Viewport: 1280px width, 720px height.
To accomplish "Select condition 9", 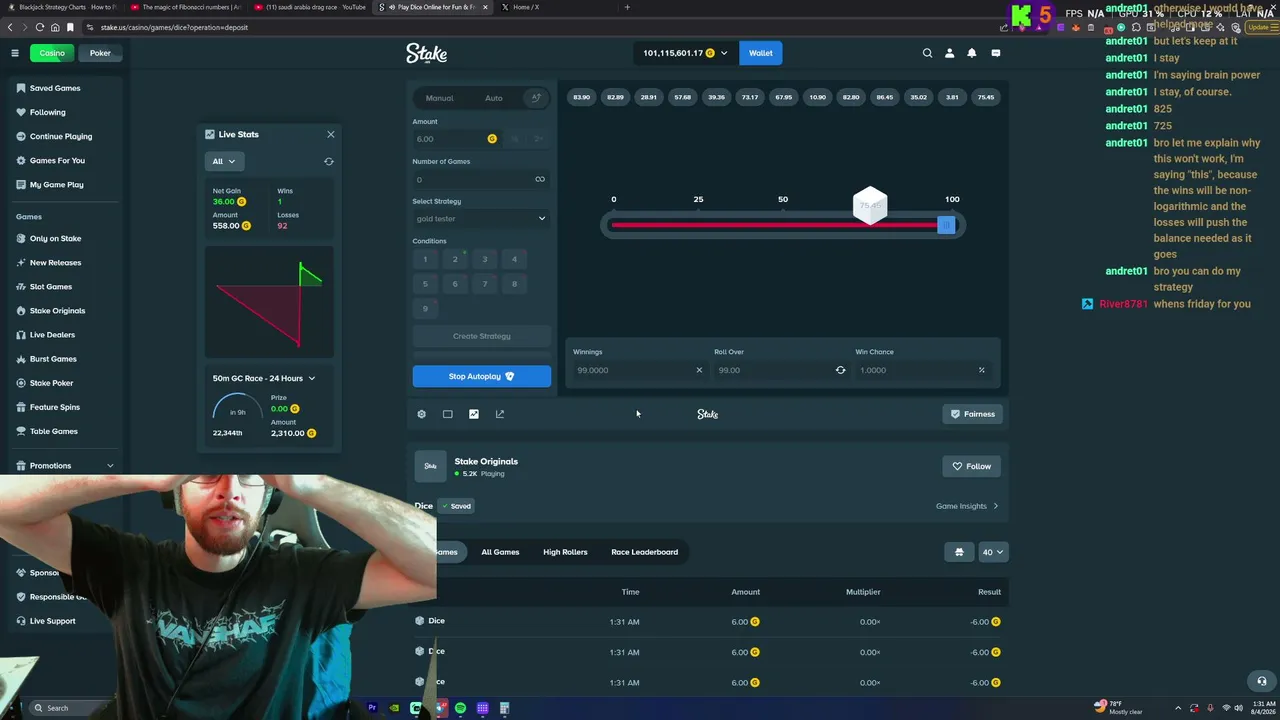I will pyautogui.click(x=425, y=308).
